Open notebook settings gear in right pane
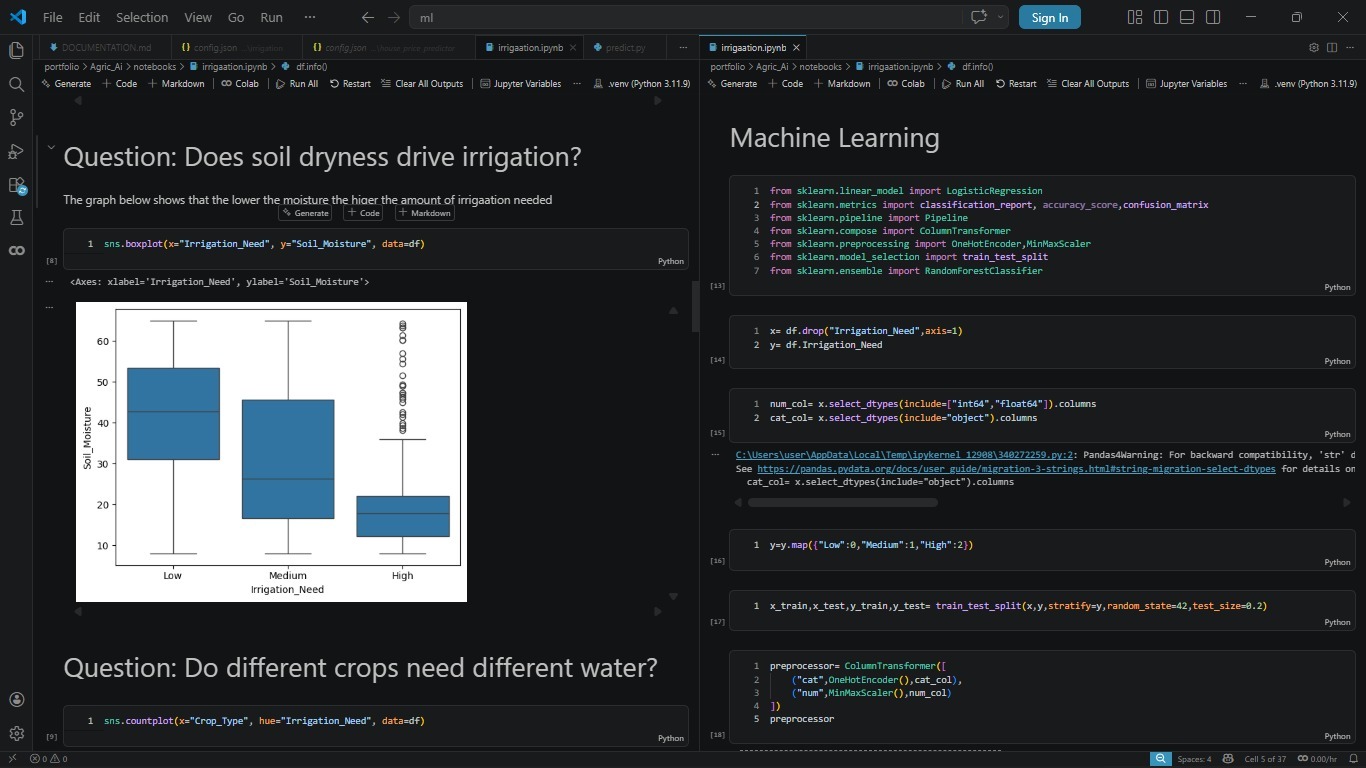The width and height of the screenshot is (1366, 768). (x=1314, y=47)
